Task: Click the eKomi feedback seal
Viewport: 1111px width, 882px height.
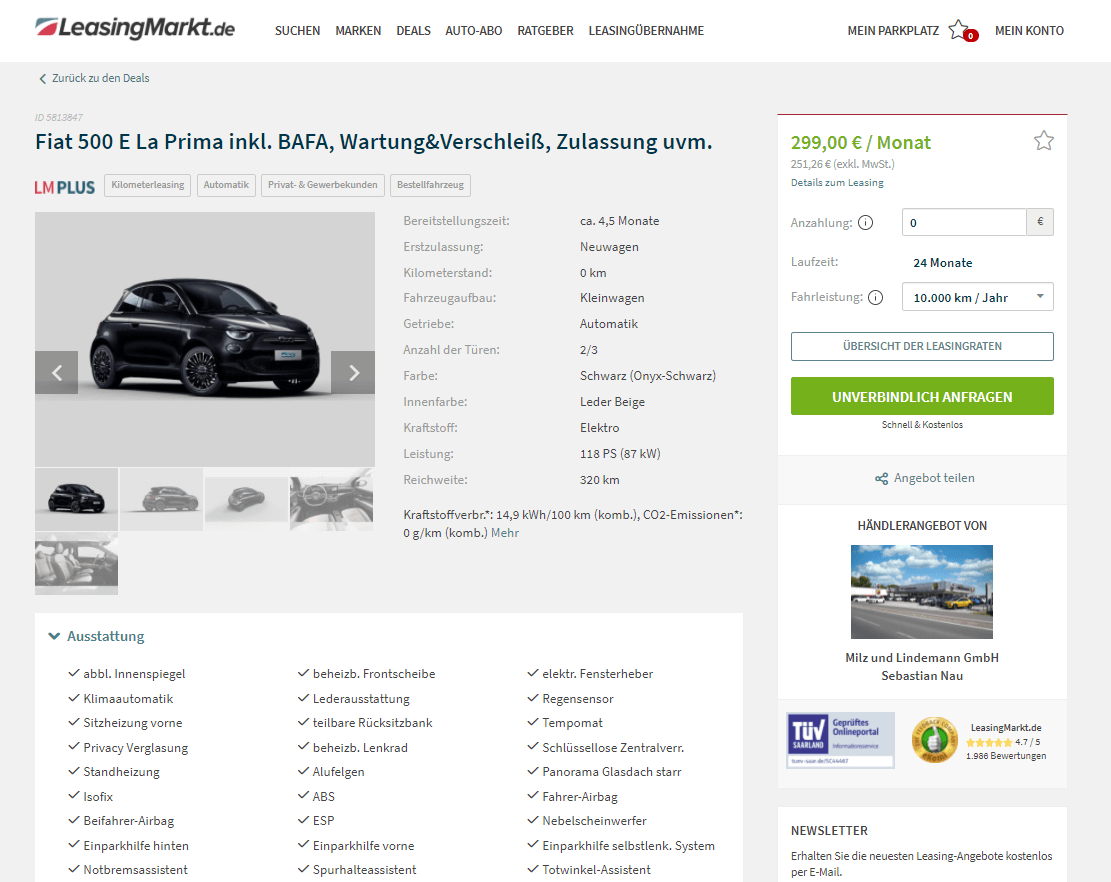Action: (x=933, y=740)
